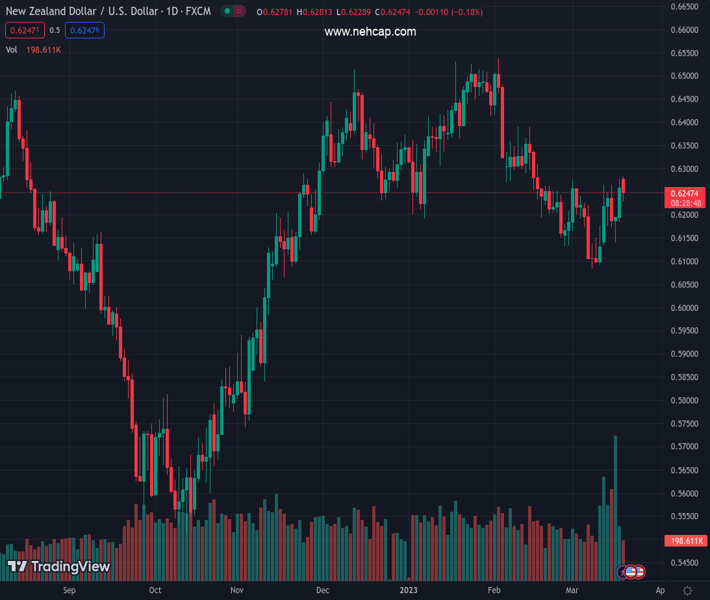
Task: Toggle green market status indicator dot
Action: (x=228, y=12)
